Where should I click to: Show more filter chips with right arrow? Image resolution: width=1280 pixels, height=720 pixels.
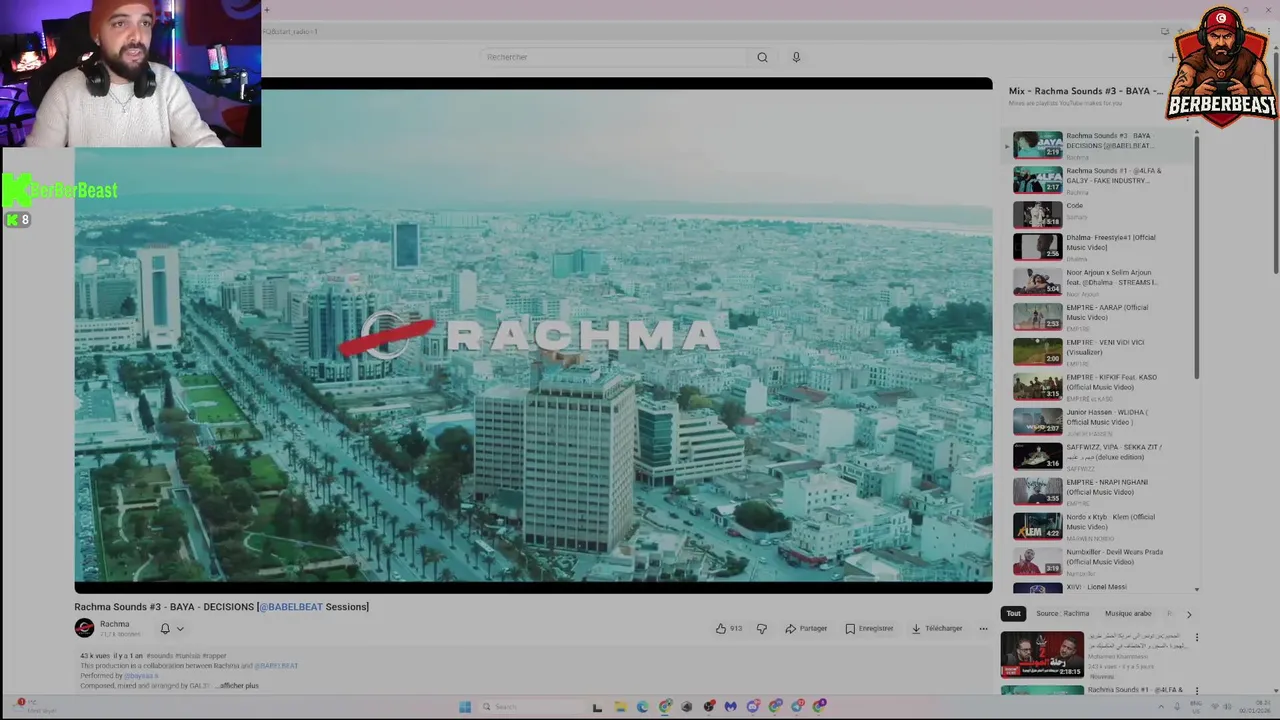(1189, 614)
